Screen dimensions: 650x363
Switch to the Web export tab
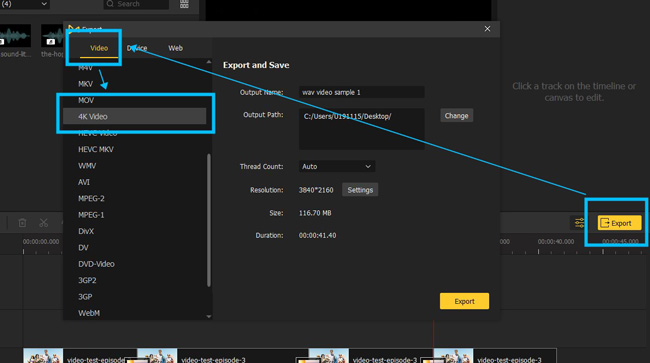pos(175,48)
